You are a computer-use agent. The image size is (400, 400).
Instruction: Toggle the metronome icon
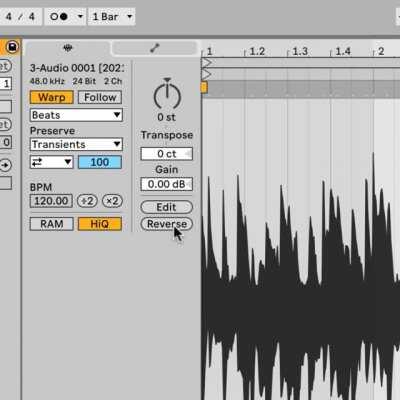(x=59, y=16)
